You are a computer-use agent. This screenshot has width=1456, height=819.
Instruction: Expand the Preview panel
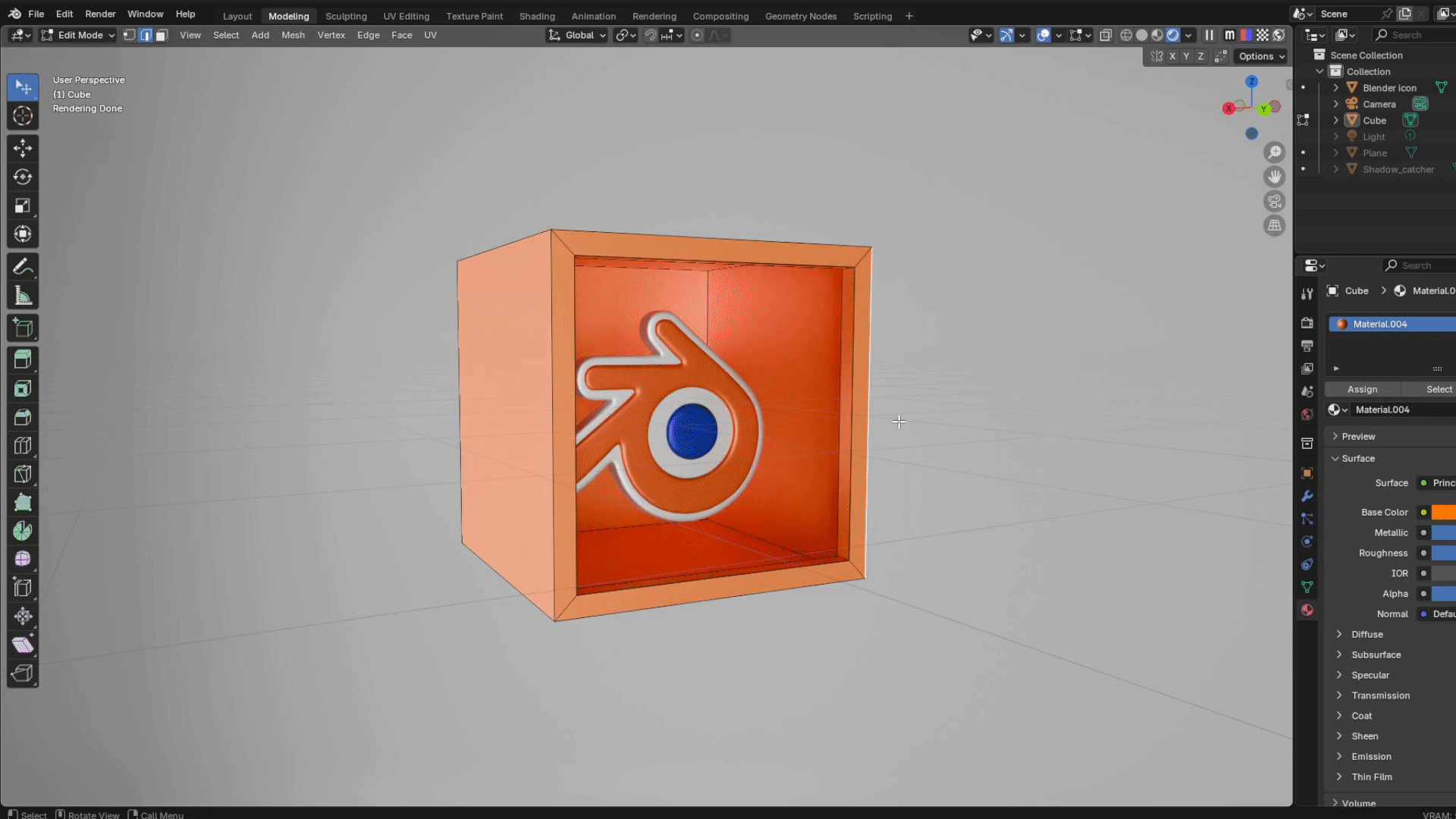[1358, 436]
